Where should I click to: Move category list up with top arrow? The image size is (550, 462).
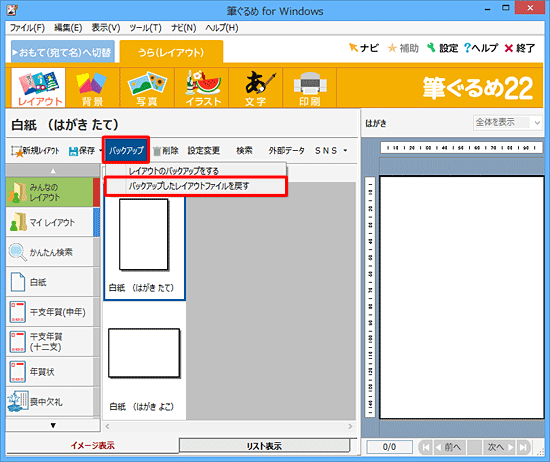[53, 171]
